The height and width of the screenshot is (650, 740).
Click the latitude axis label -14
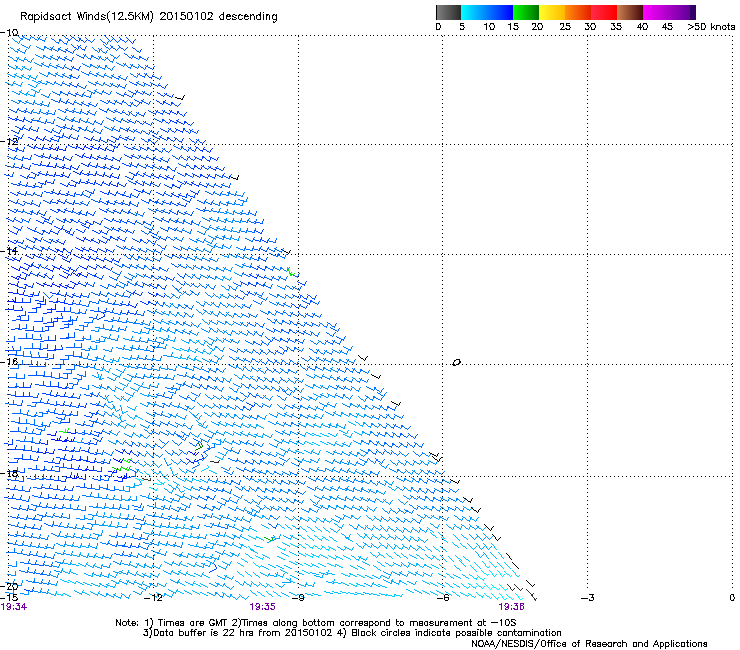click(x=9, y=251)
